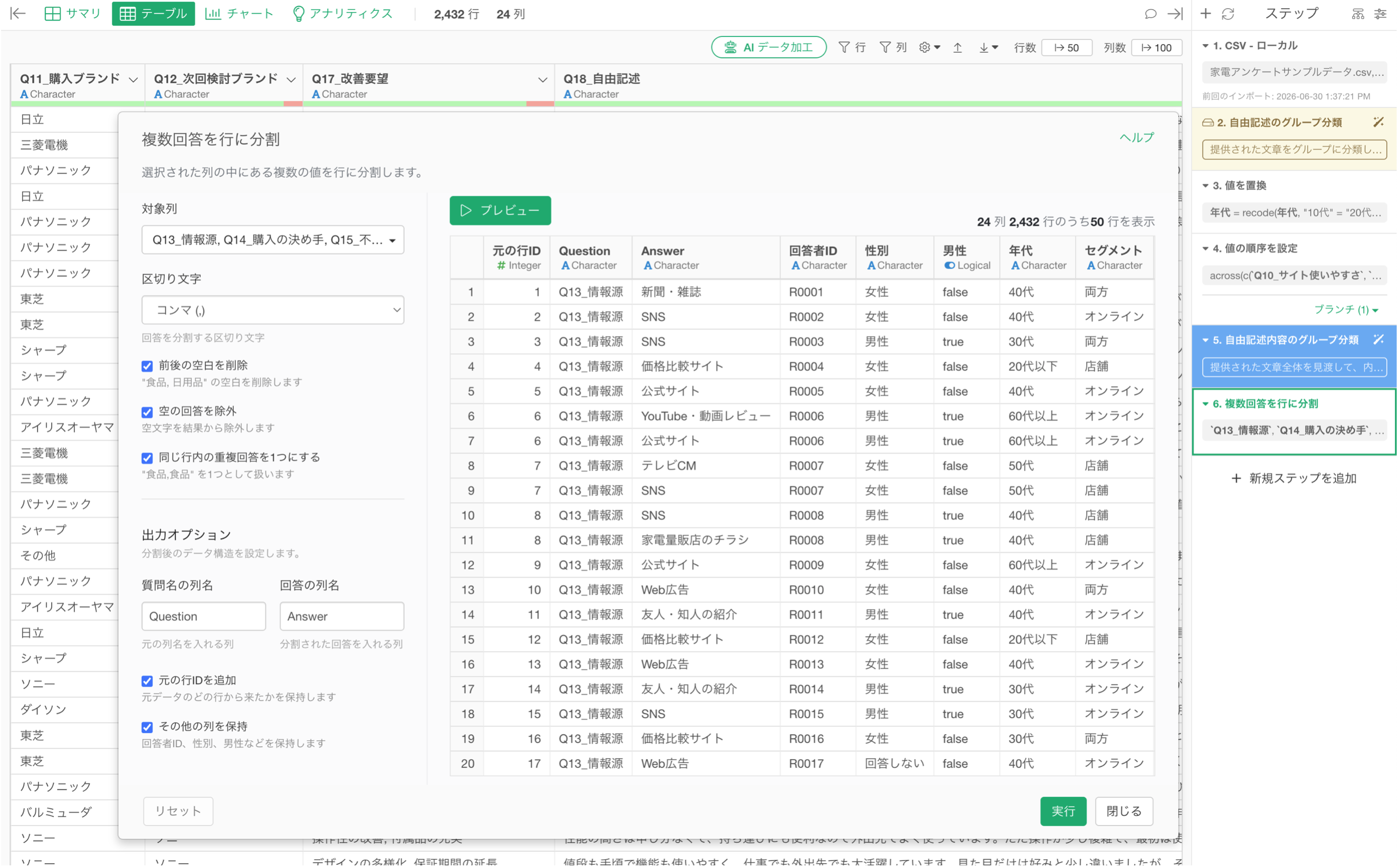Click the 性別 column header in preview
The height and width of the screenshot is (867, 1400).
pyautogui.click(x=894, y=258)
